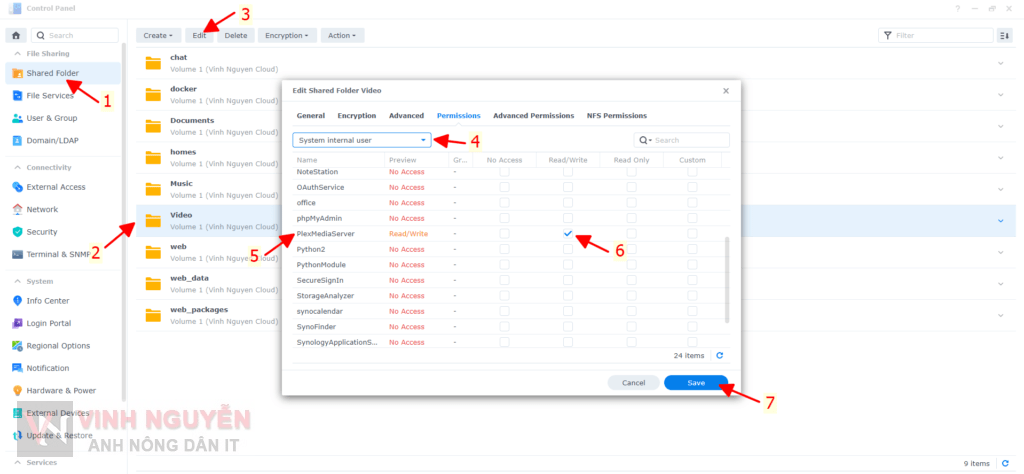Click the sort order icon beside Filter

(1004, 35)
